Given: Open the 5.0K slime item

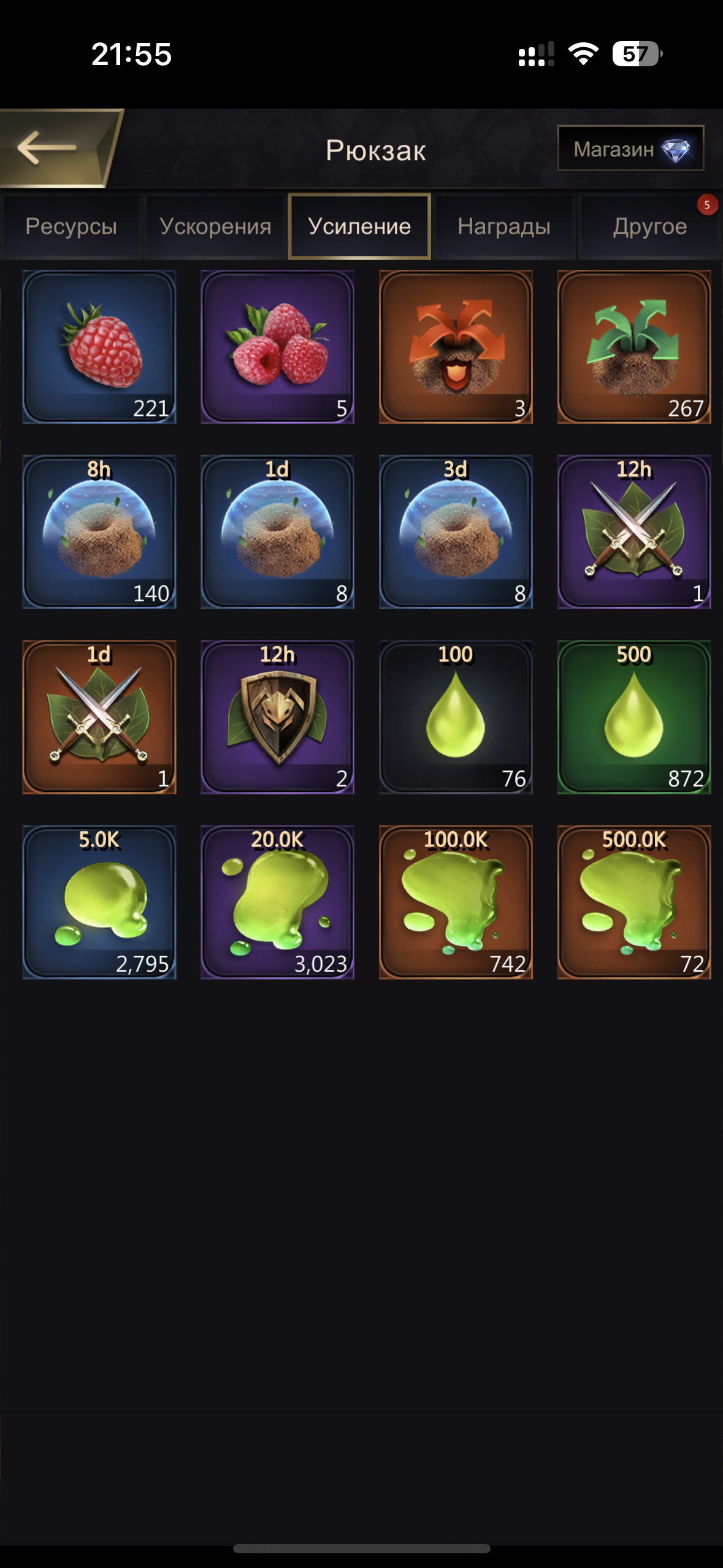Looking at the screenshot, I should coord(99,902).
